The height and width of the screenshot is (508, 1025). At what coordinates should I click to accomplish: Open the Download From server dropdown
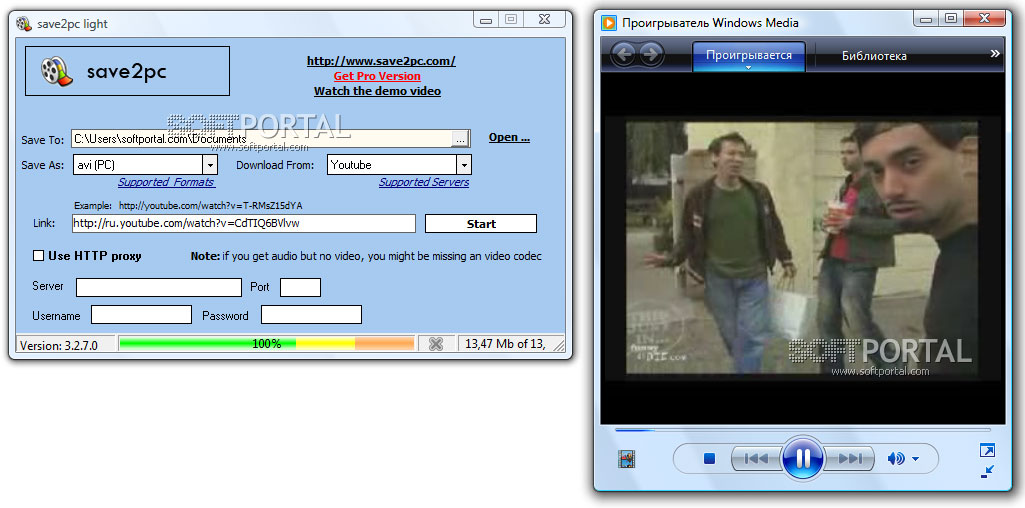(463, 165)
